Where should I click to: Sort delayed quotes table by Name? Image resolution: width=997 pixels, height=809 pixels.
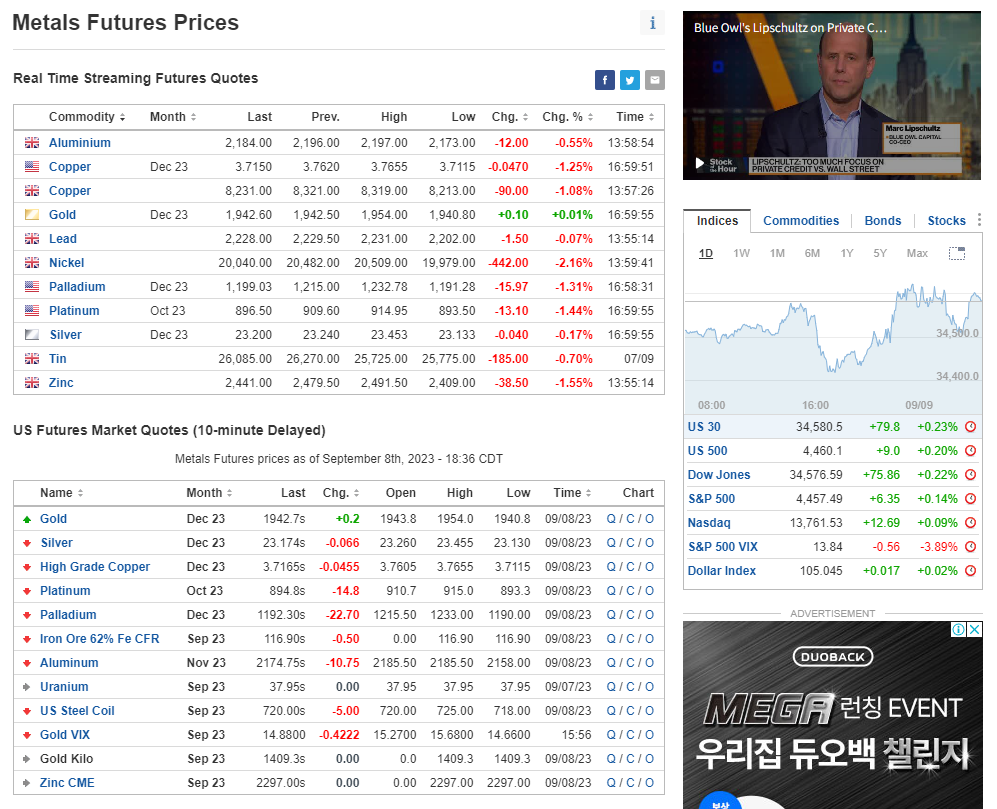[x=62, y=493]
